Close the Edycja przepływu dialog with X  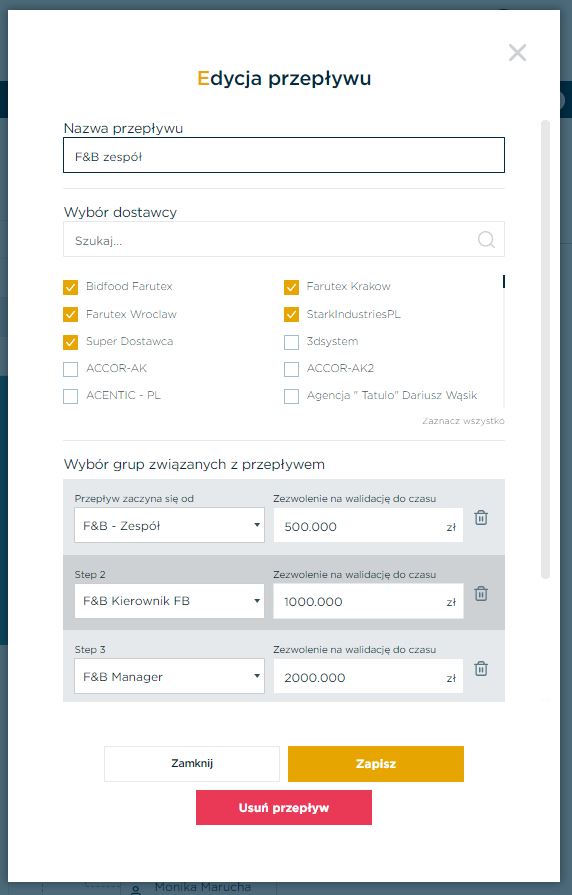point(517,53)
